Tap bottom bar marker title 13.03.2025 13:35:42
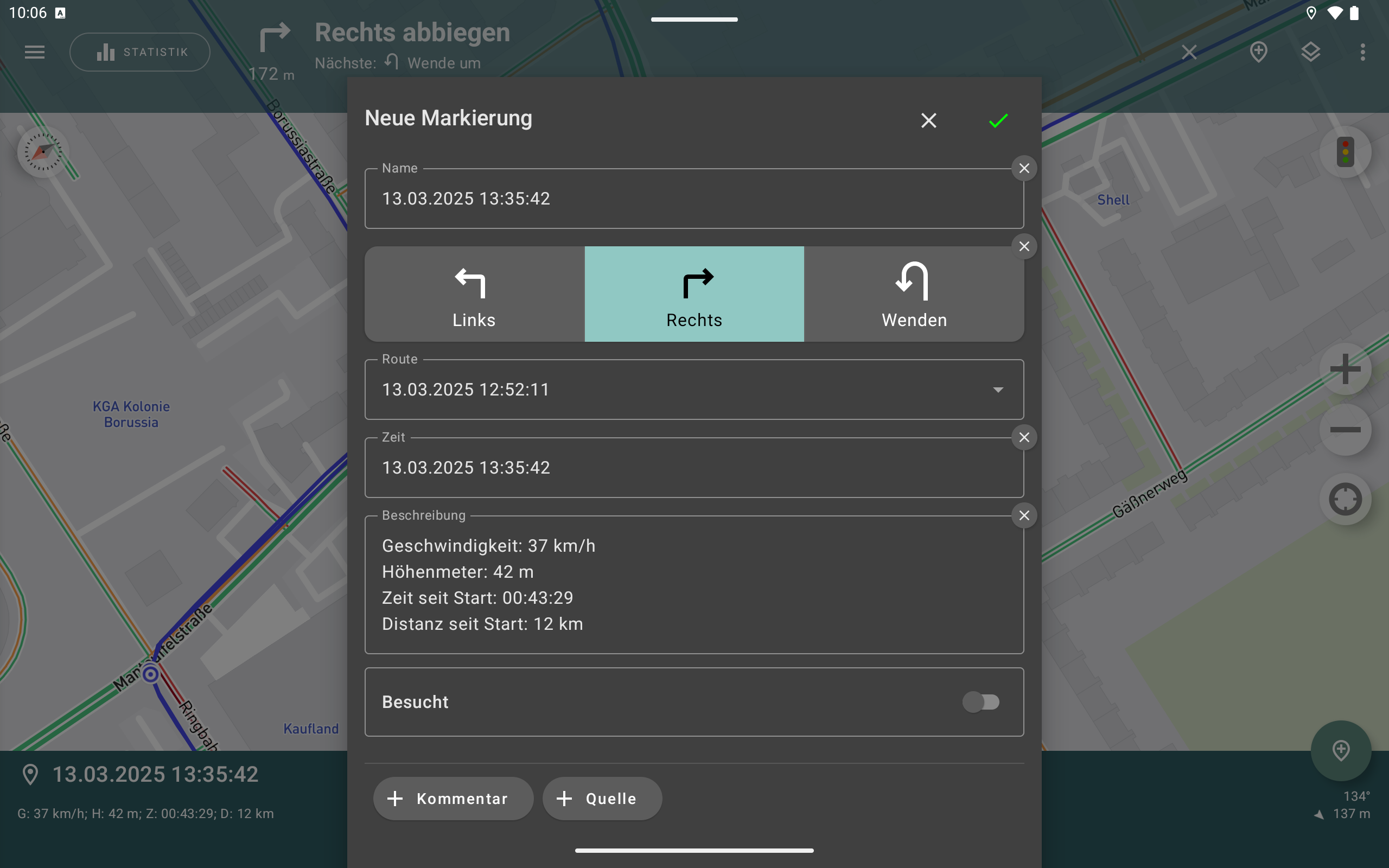The width and height of the screenshot is (1389, 868). tap(155, 775)
